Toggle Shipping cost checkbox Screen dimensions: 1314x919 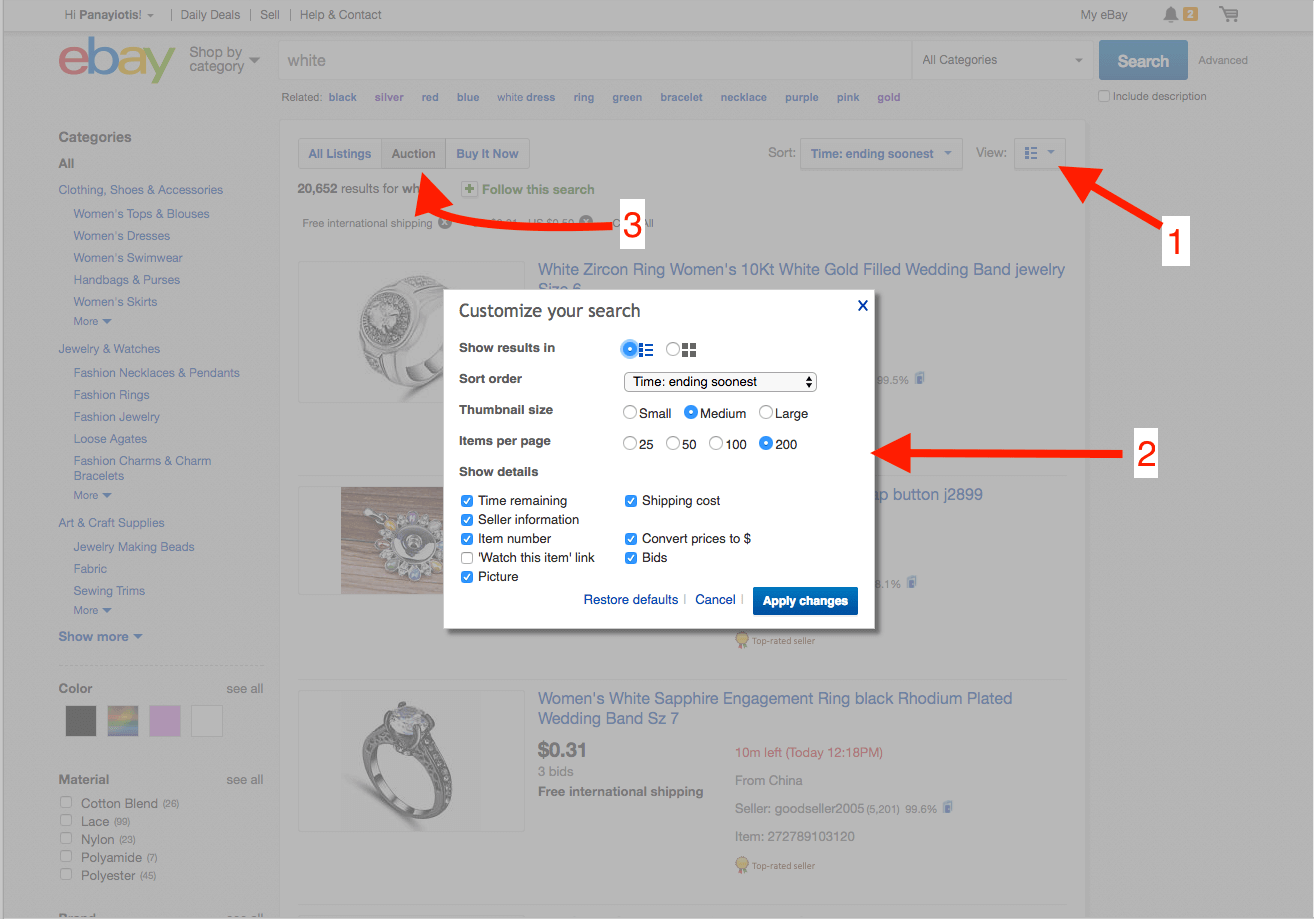pyautogui.click(x=631, y=501)
